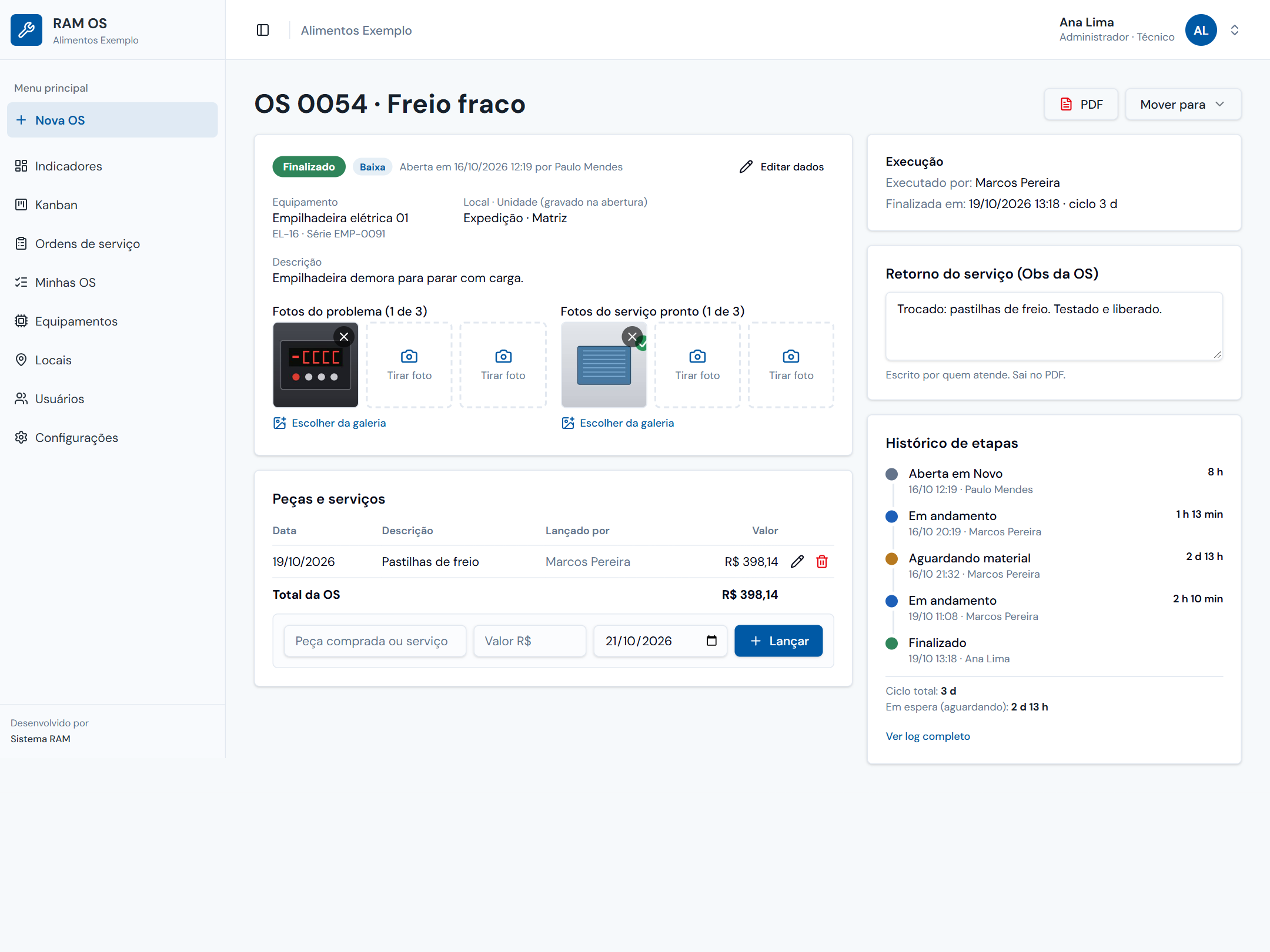Viewport: 1270px width, 952px height.
Task: Remove the problem photo with X
Action: point(344,337)
